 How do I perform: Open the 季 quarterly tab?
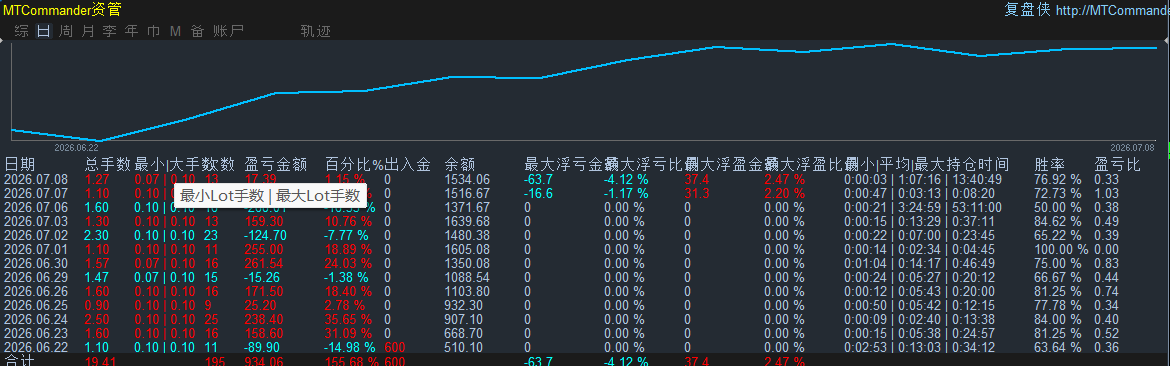110,31
